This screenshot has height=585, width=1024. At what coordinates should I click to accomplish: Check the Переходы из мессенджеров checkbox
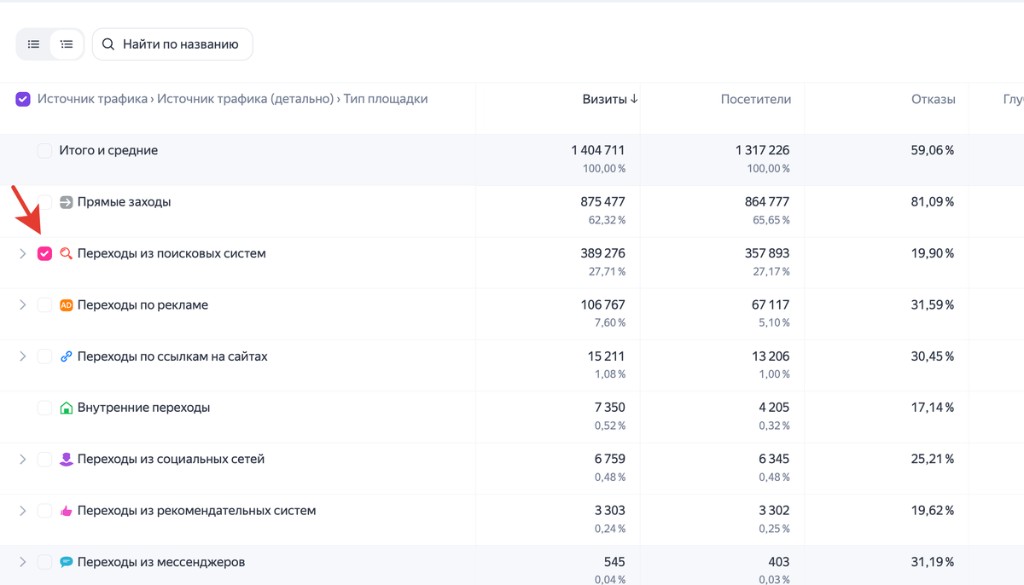click(x=44, y=562)
